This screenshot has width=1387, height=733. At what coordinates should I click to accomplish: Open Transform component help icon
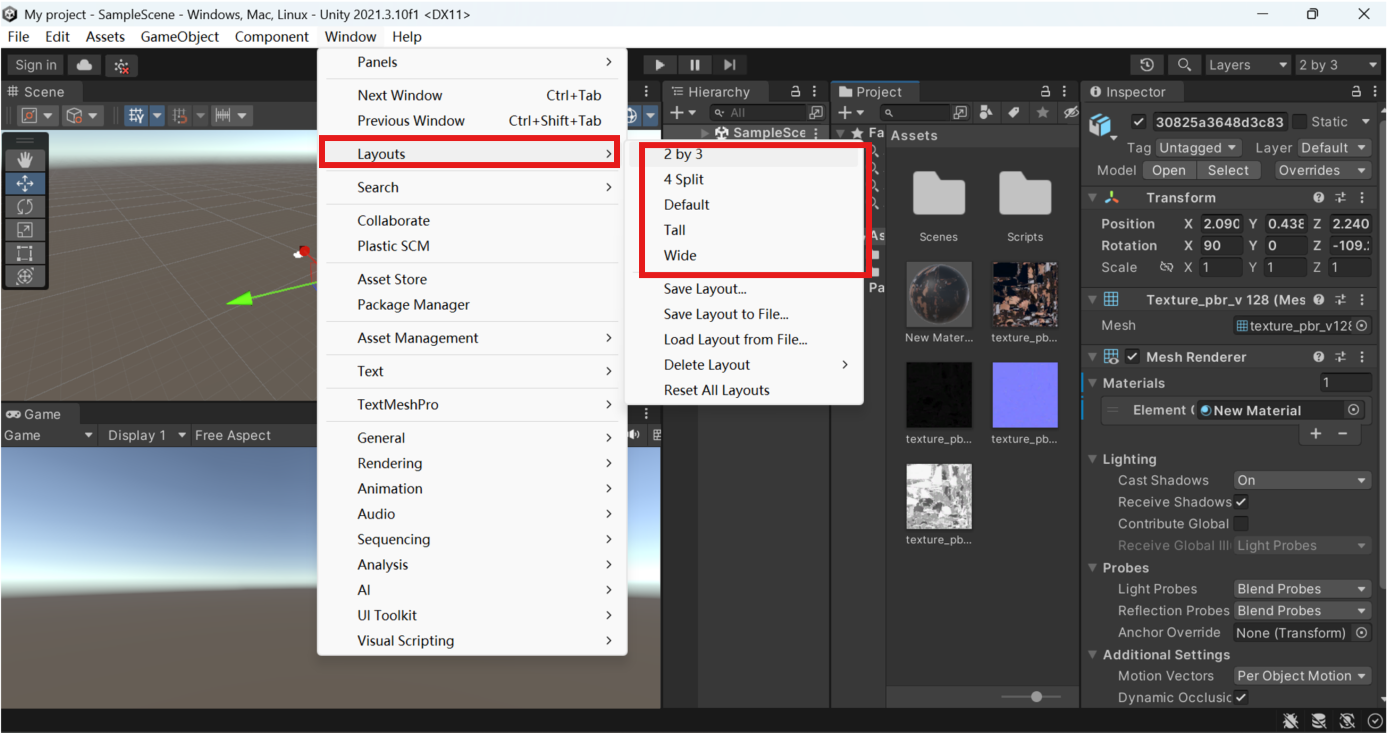click(1319, 198)
